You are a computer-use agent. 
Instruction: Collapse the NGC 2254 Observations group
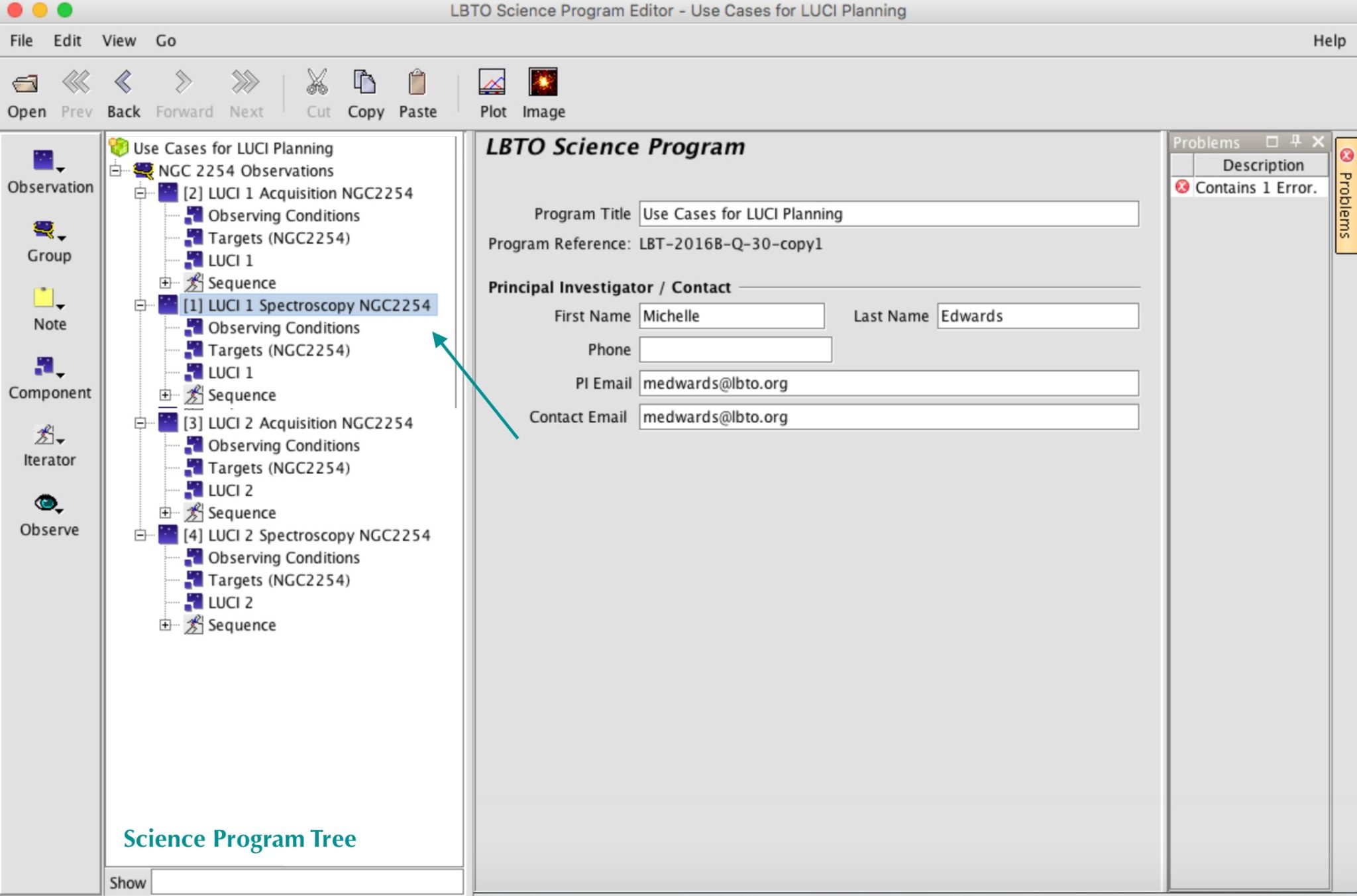115,170
